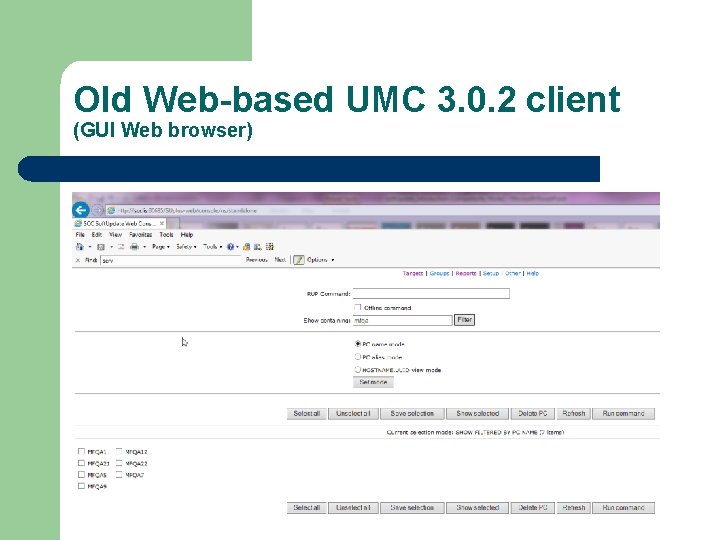Tick the Offline command checkbox
This screenshot has height=540, width=720.
click(x=358, y=307)
